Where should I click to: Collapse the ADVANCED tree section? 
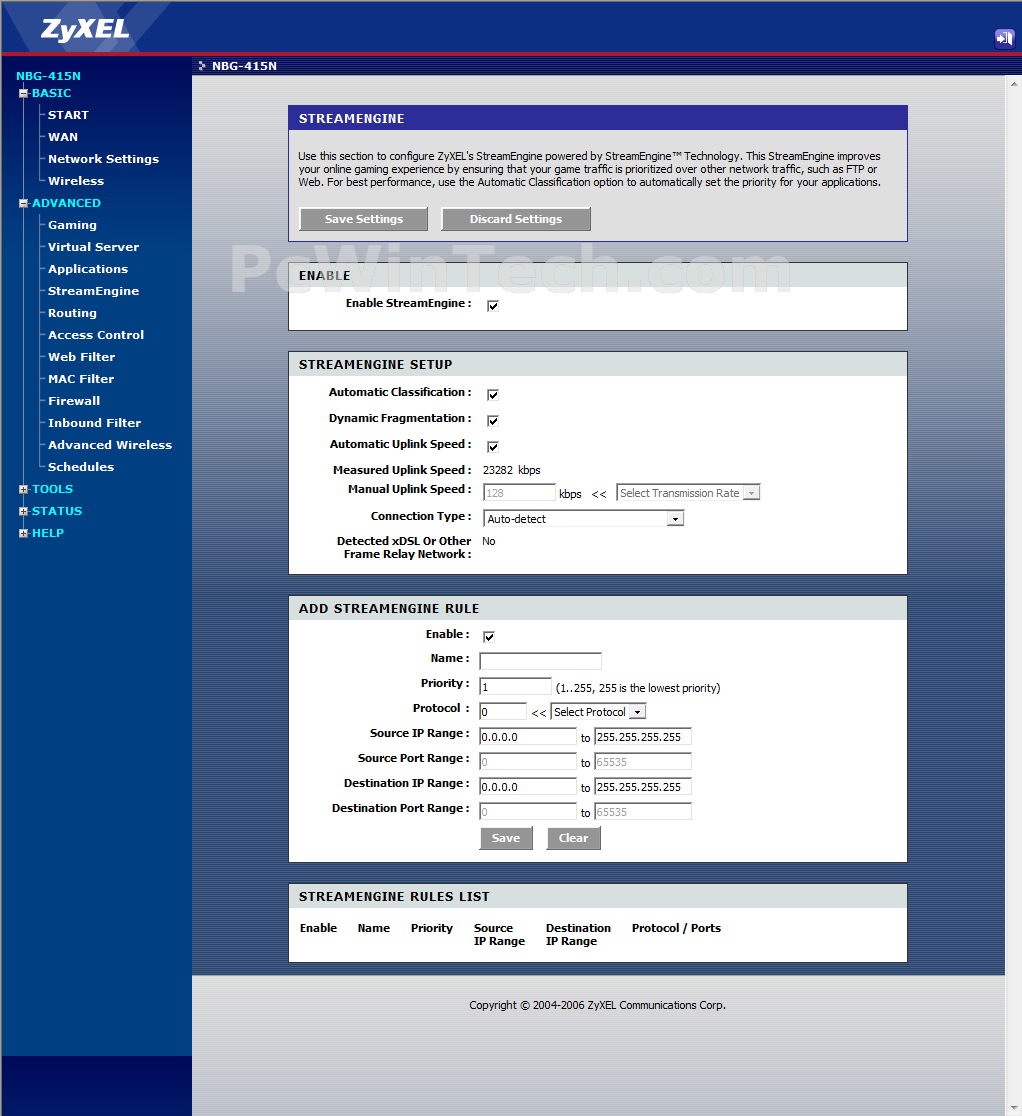point(23,204)
